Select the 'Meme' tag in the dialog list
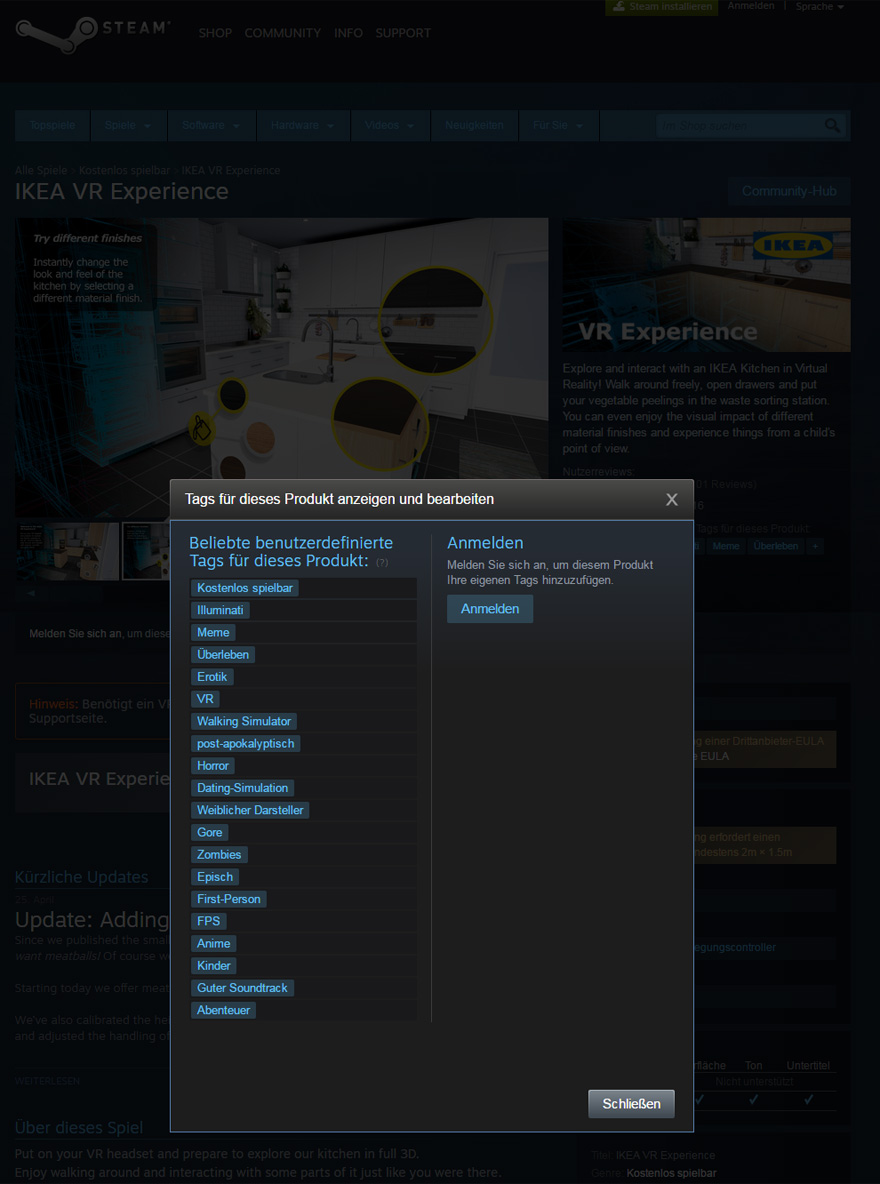Viewport: 880px width, 1184px height. pyautogui.click(x=213, y=632)
